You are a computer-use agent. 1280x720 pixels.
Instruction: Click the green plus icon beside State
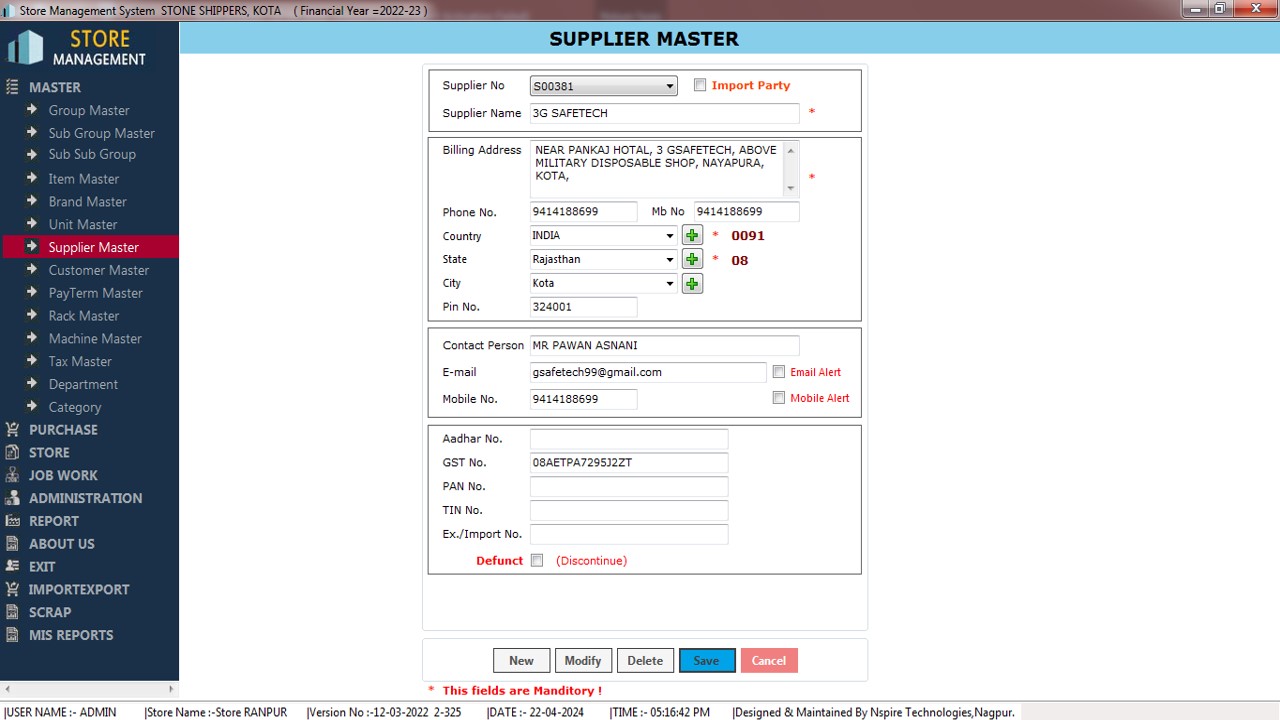click(x=692, y=260)
